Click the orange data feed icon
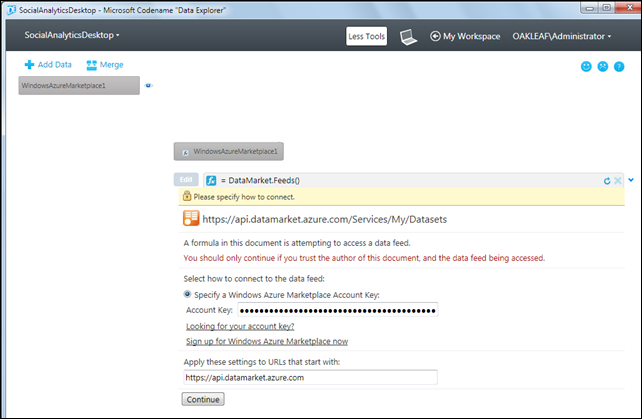The image size is (642, 419). tap(191, 218)
